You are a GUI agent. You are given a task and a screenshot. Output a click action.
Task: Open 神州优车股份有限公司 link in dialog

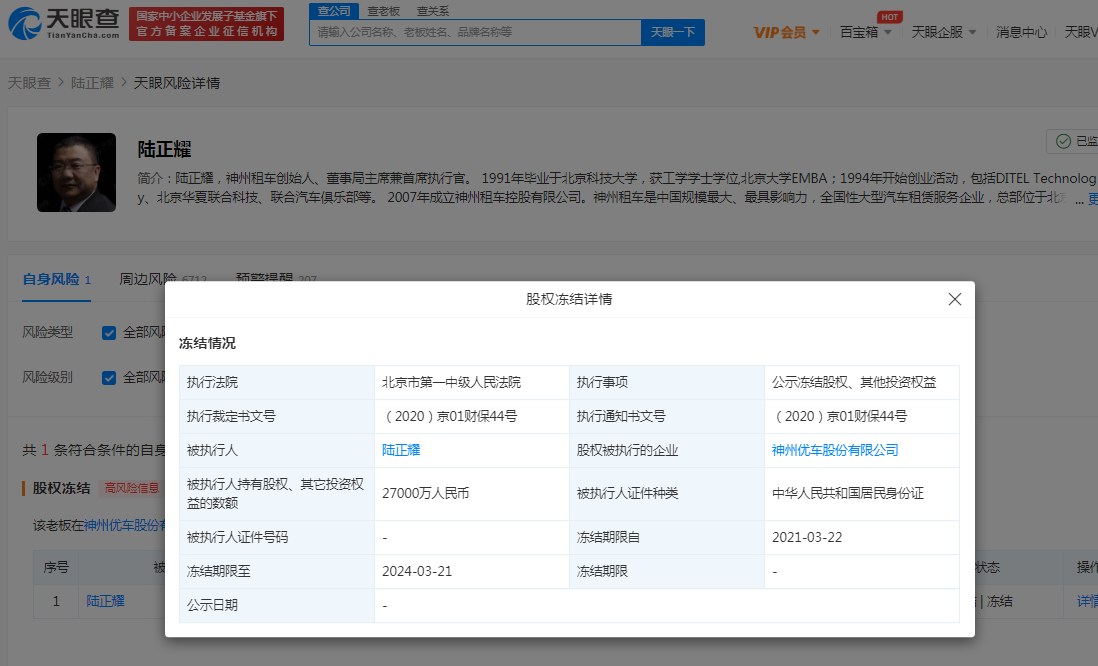(835, 450)
